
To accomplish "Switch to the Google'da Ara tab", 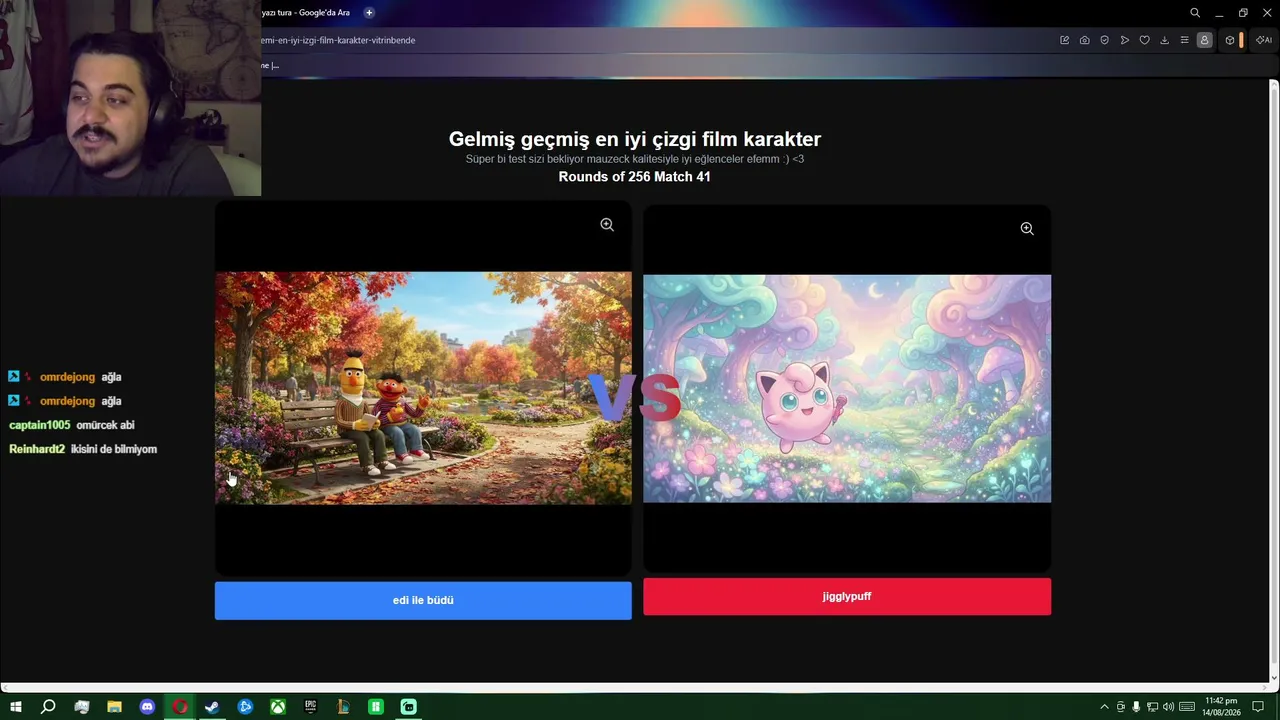I will point(305,13).
